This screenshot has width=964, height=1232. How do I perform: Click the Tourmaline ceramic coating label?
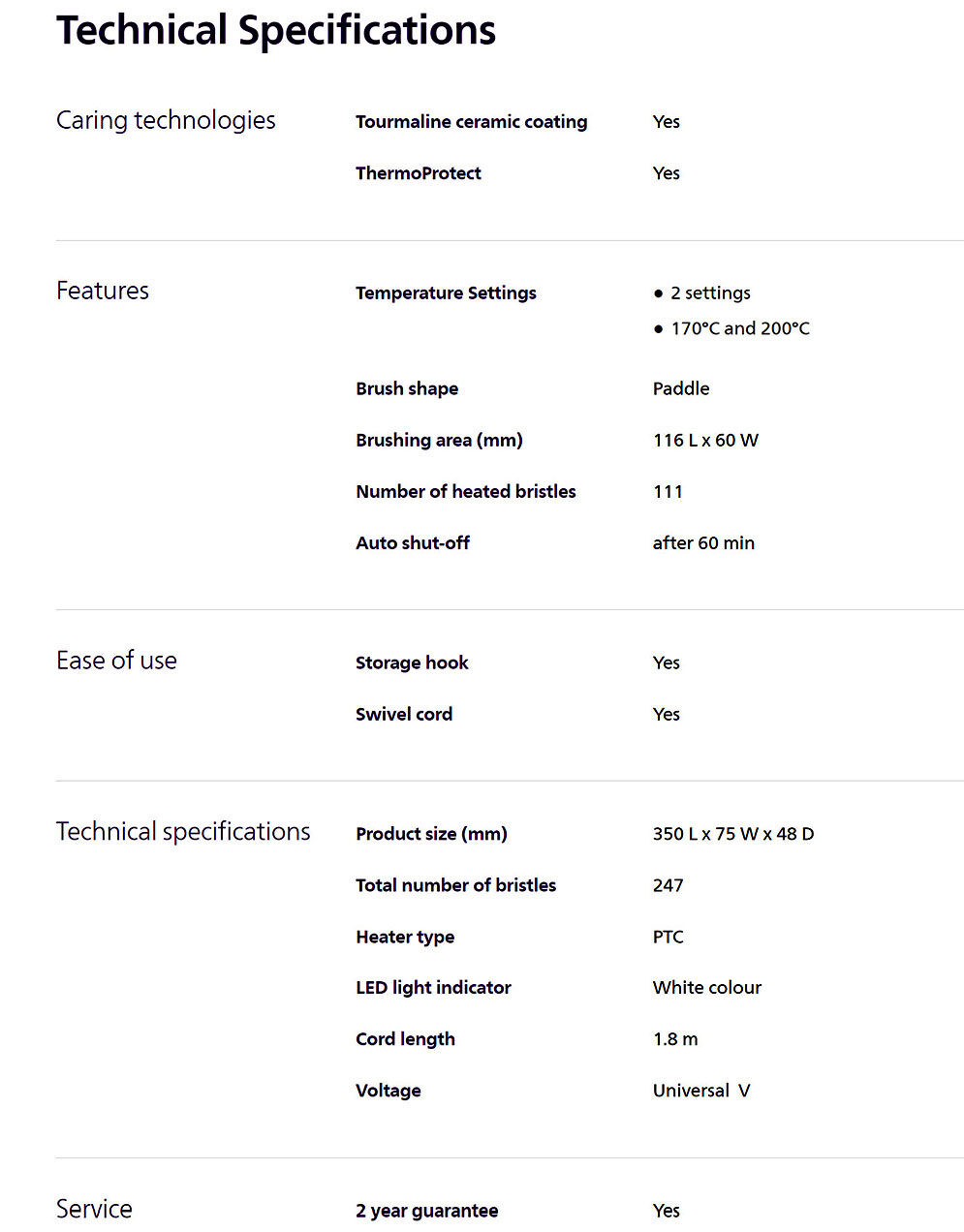[471, 122]
